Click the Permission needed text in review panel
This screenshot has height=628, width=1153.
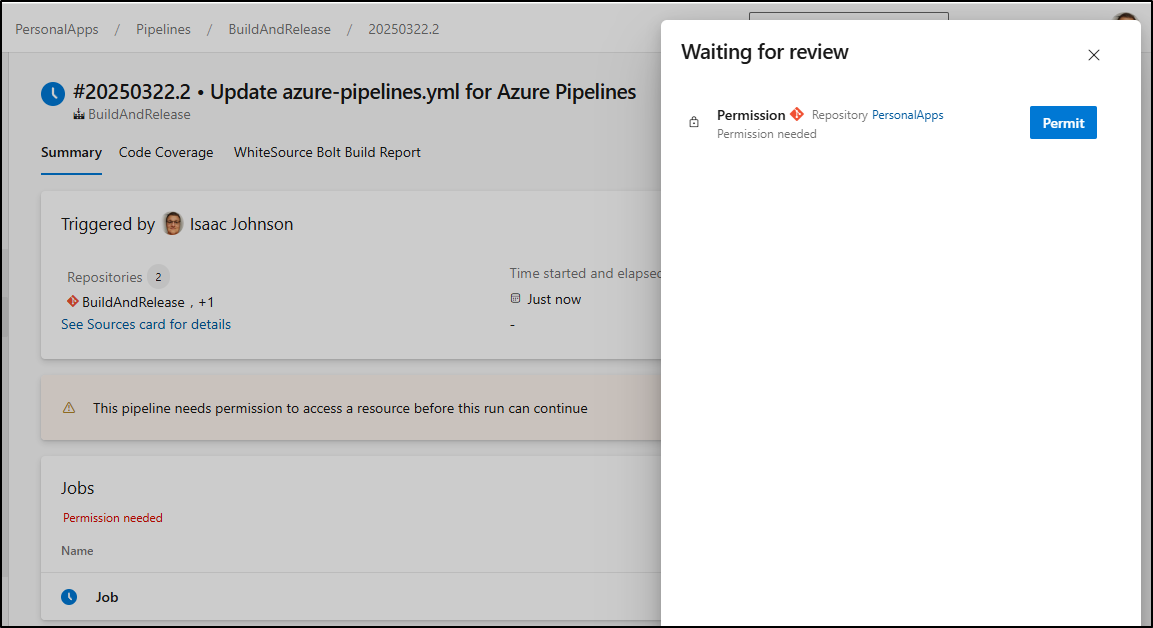(x=766, y=134)
